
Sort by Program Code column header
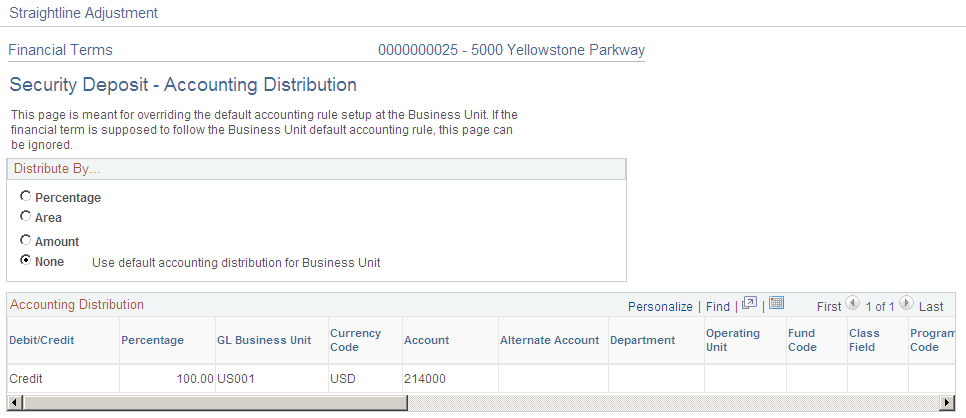[932, 340]
